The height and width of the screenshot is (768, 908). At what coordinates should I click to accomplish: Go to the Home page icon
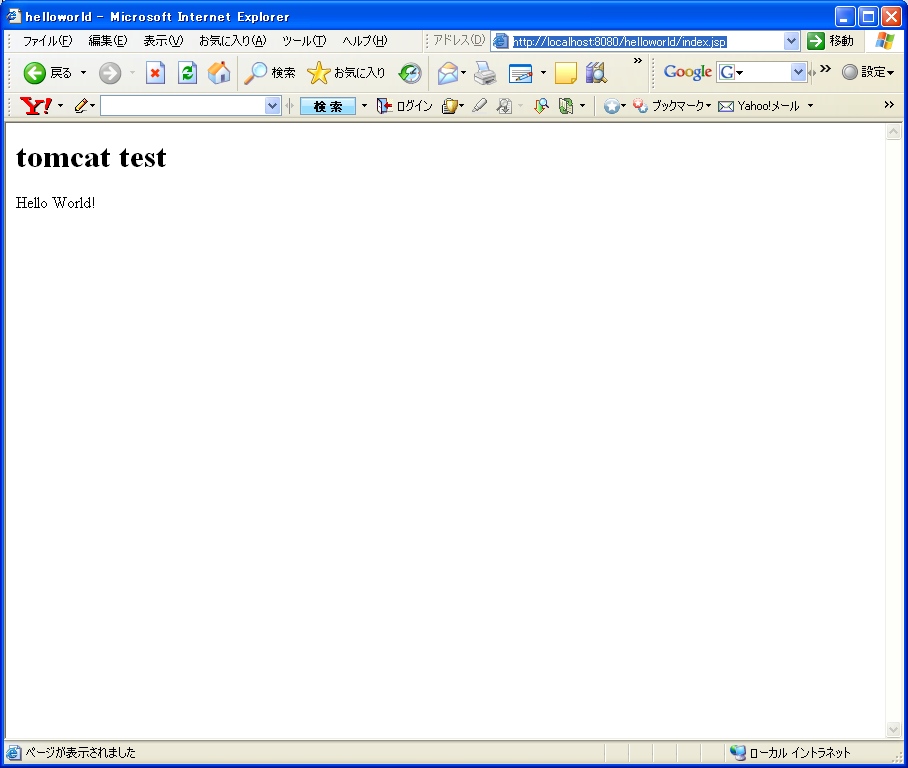coord(219,73)
